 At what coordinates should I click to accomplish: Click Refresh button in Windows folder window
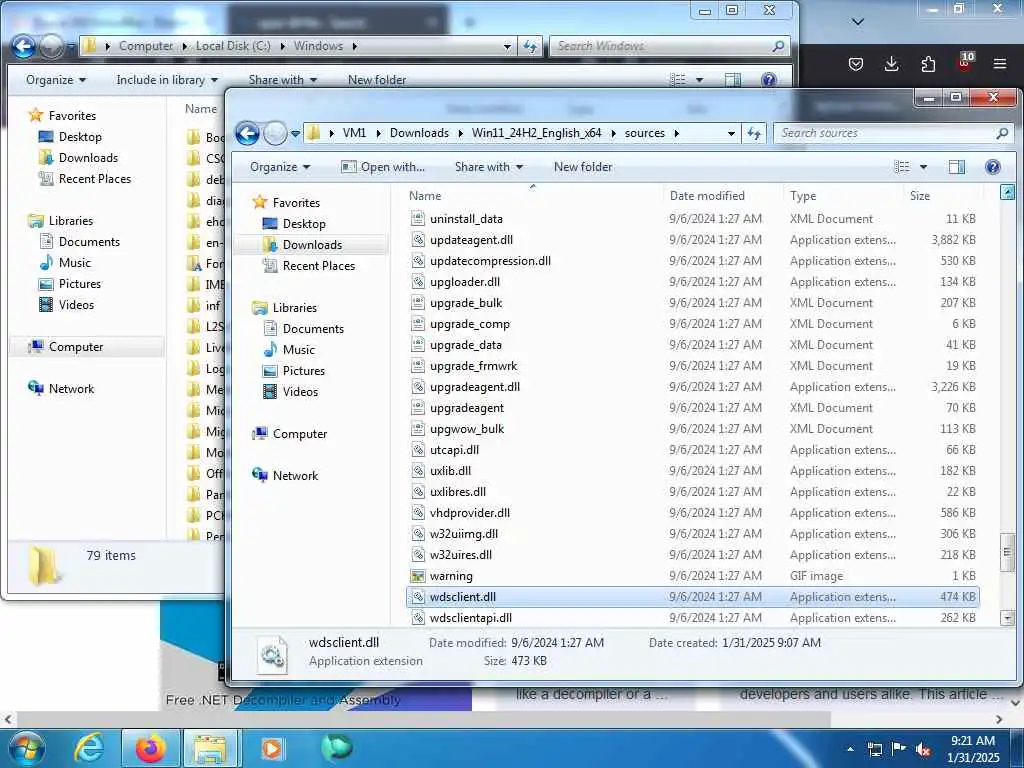(x=530, y=46)
